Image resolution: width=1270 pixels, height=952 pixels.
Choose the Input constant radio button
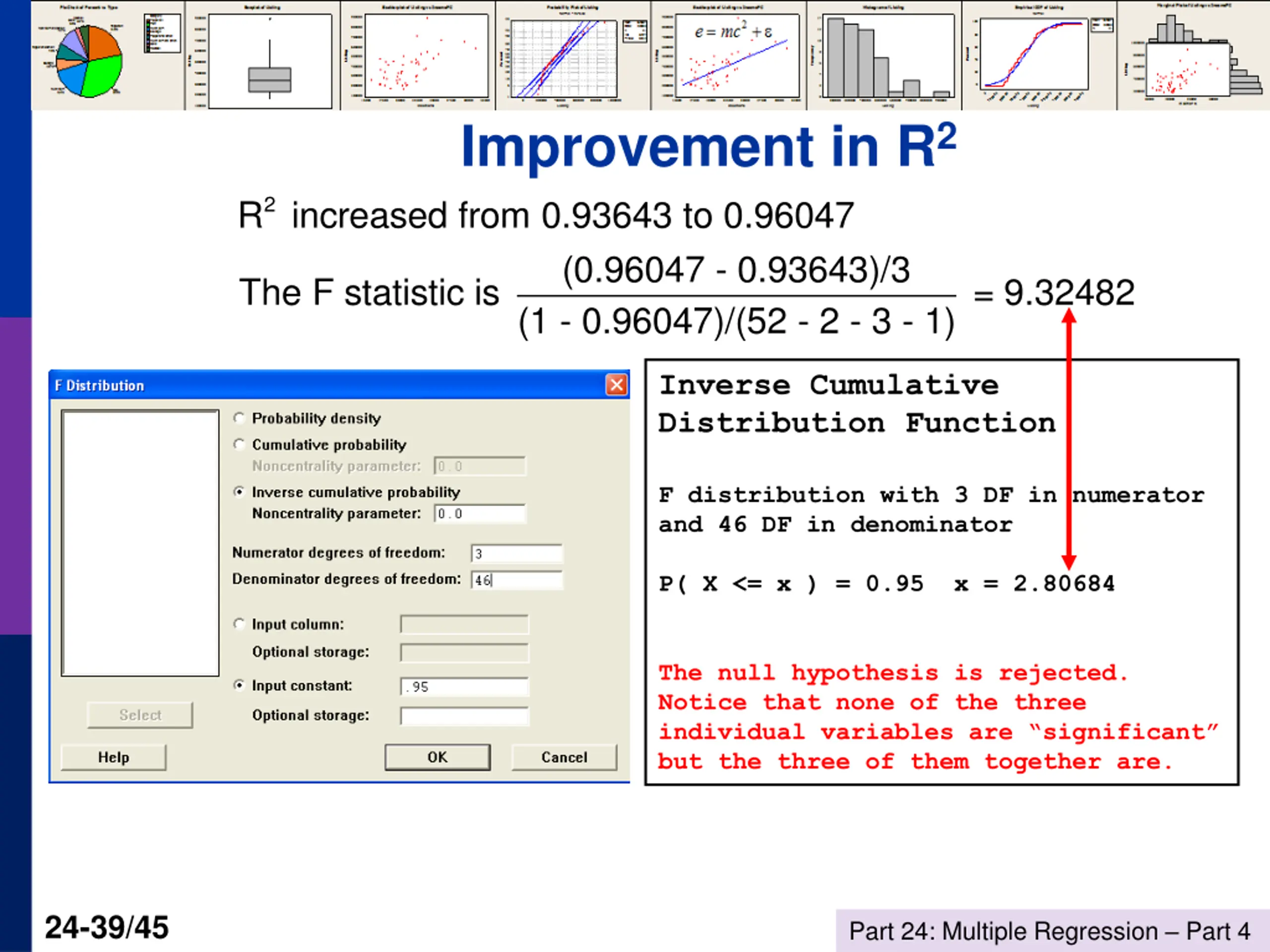point(239,686)
